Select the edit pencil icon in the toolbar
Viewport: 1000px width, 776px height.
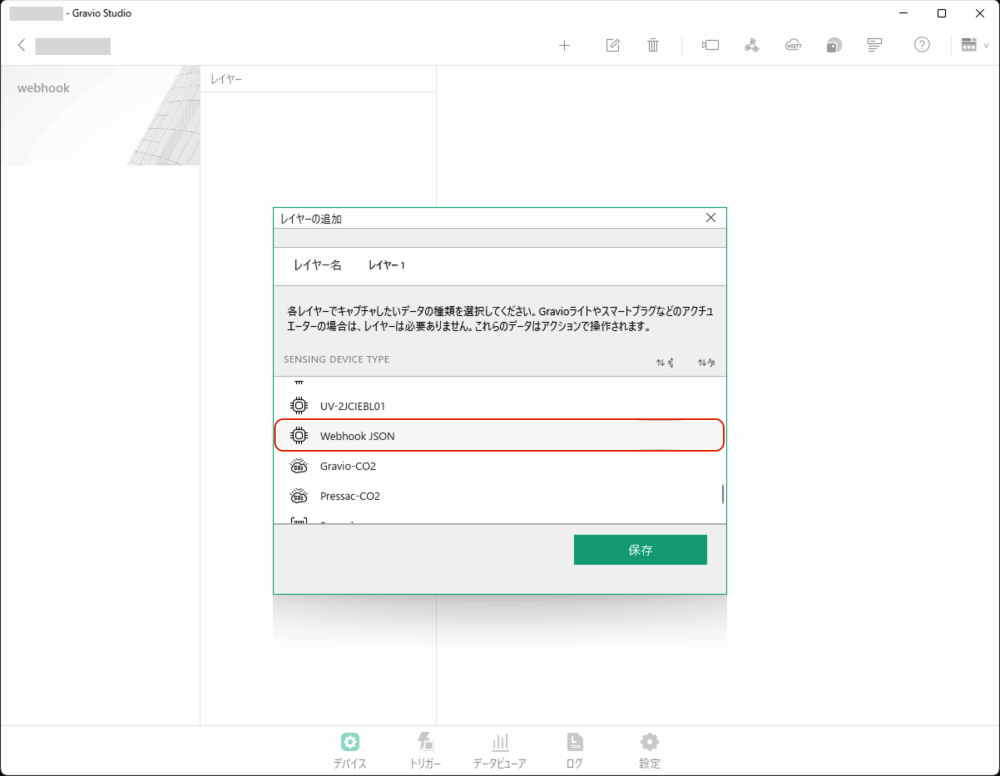[612, 45]
